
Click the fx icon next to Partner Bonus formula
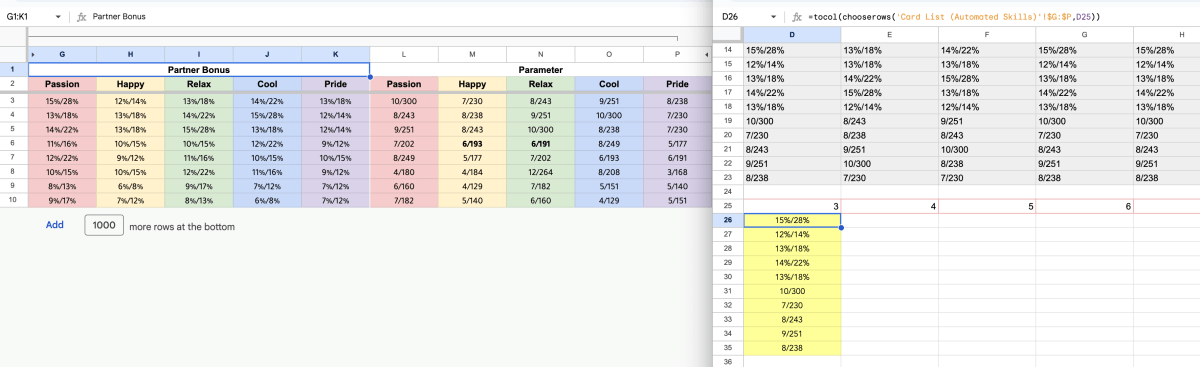coord(82,18)
